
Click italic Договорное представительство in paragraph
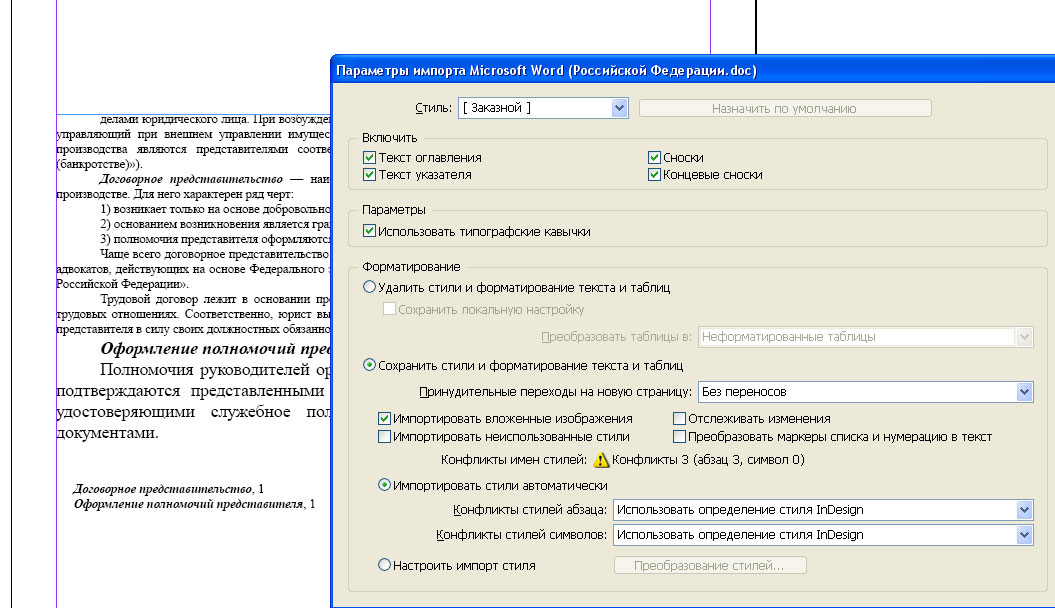coord(191,180)
